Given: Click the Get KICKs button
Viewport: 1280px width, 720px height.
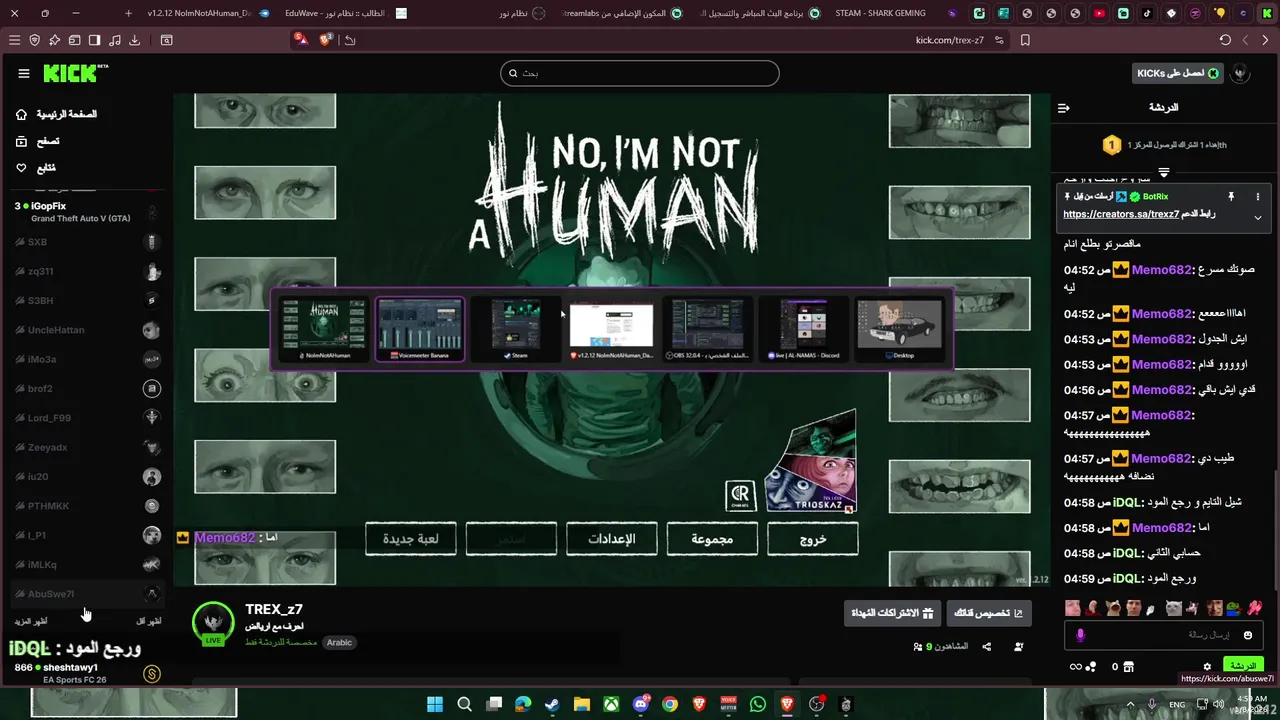Looking at the screenshot, I should 1177,73.
